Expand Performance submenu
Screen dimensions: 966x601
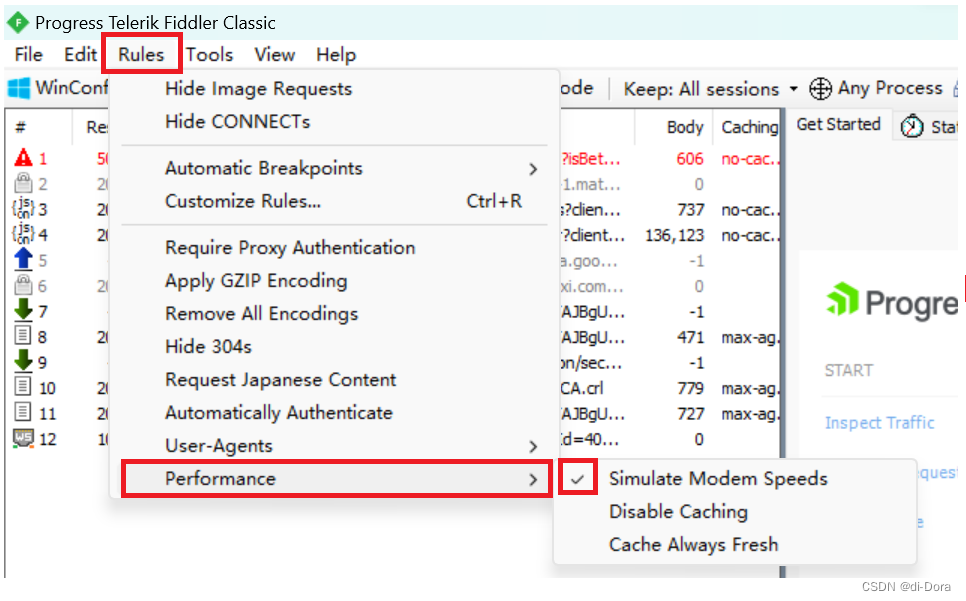pyautogui.click(x=335, y=478)
